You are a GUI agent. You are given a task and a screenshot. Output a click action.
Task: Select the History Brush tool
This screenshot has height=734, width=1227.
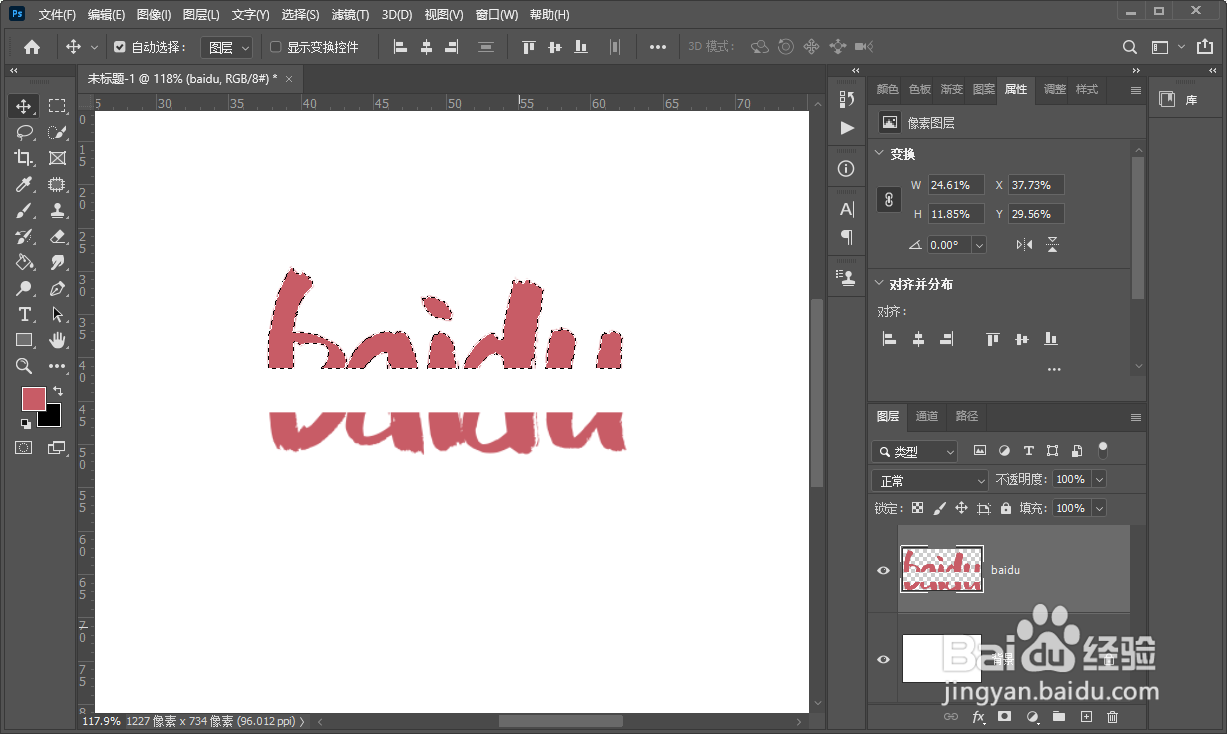tap(24, 236)
